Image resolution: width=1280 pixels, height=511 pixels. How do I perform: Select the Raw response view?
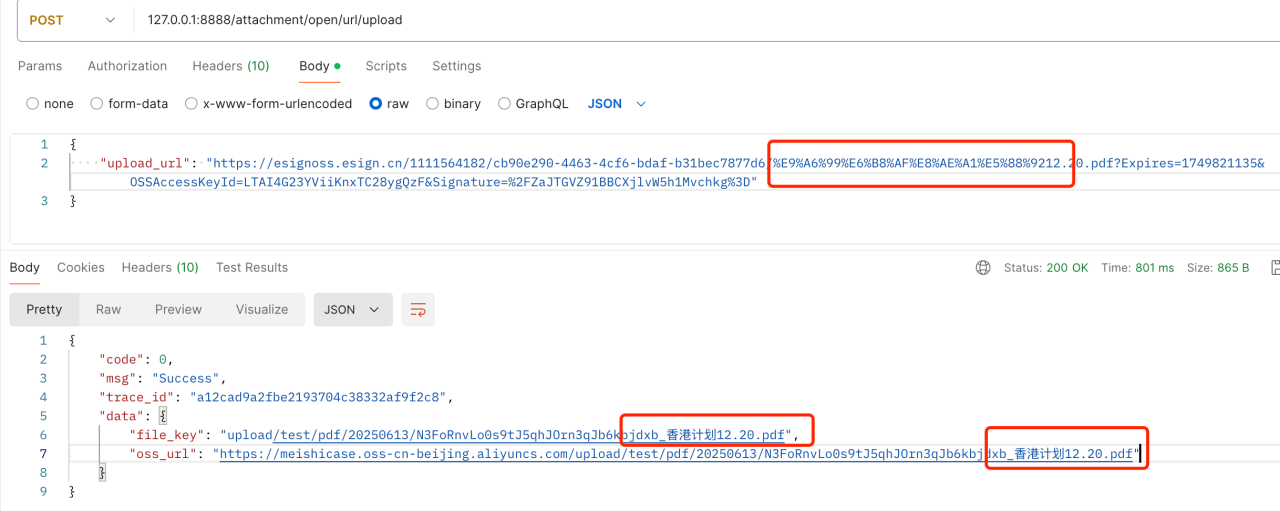coord(109,309)
